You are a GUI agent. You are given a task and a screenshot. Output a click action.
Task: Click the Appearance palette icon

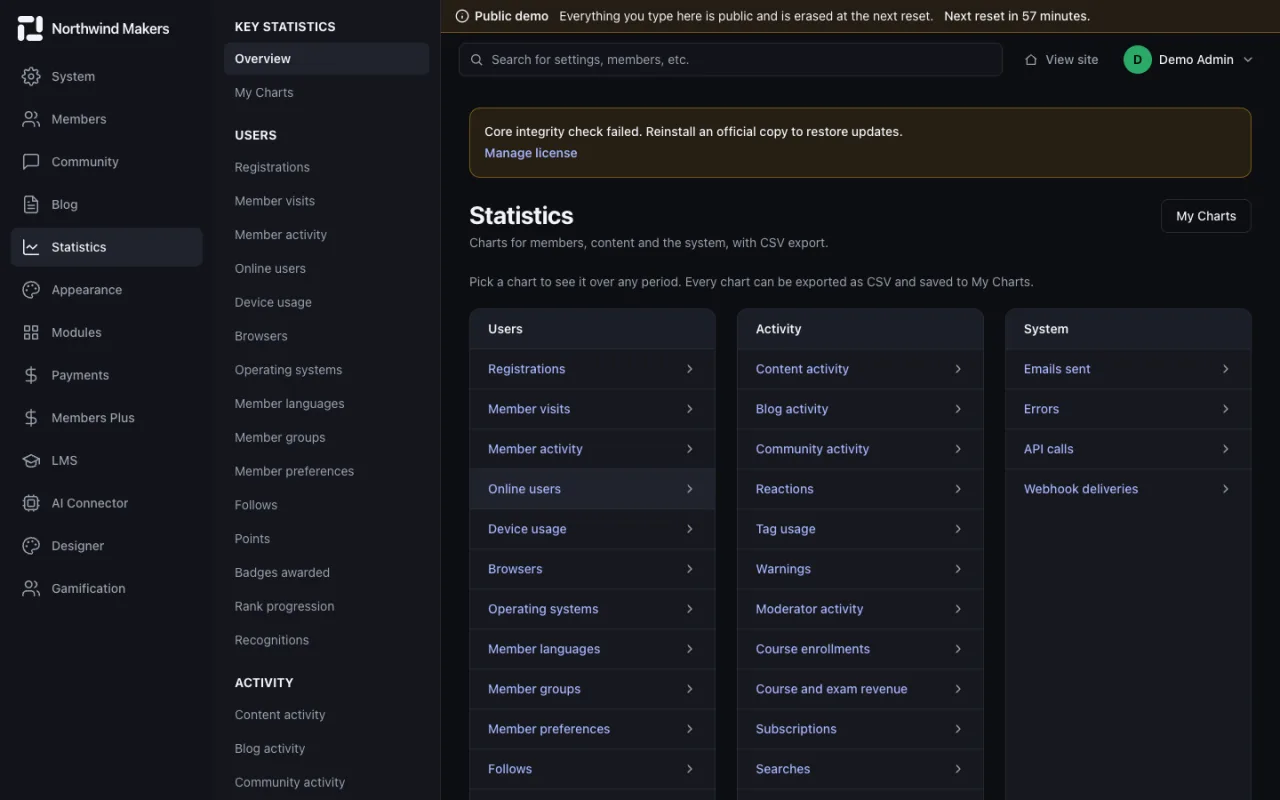[x=31, y=290]
